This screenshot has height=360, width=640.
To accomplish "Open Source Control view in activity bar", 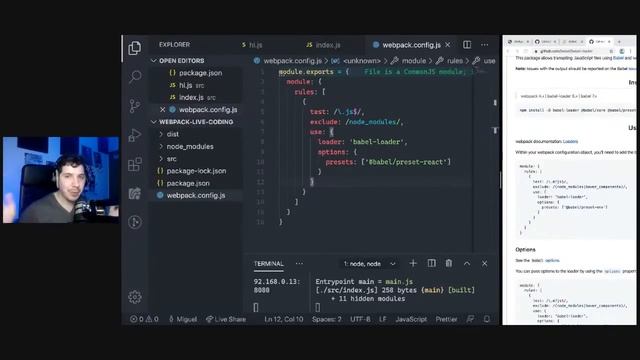I will click(x=135, y=106).
